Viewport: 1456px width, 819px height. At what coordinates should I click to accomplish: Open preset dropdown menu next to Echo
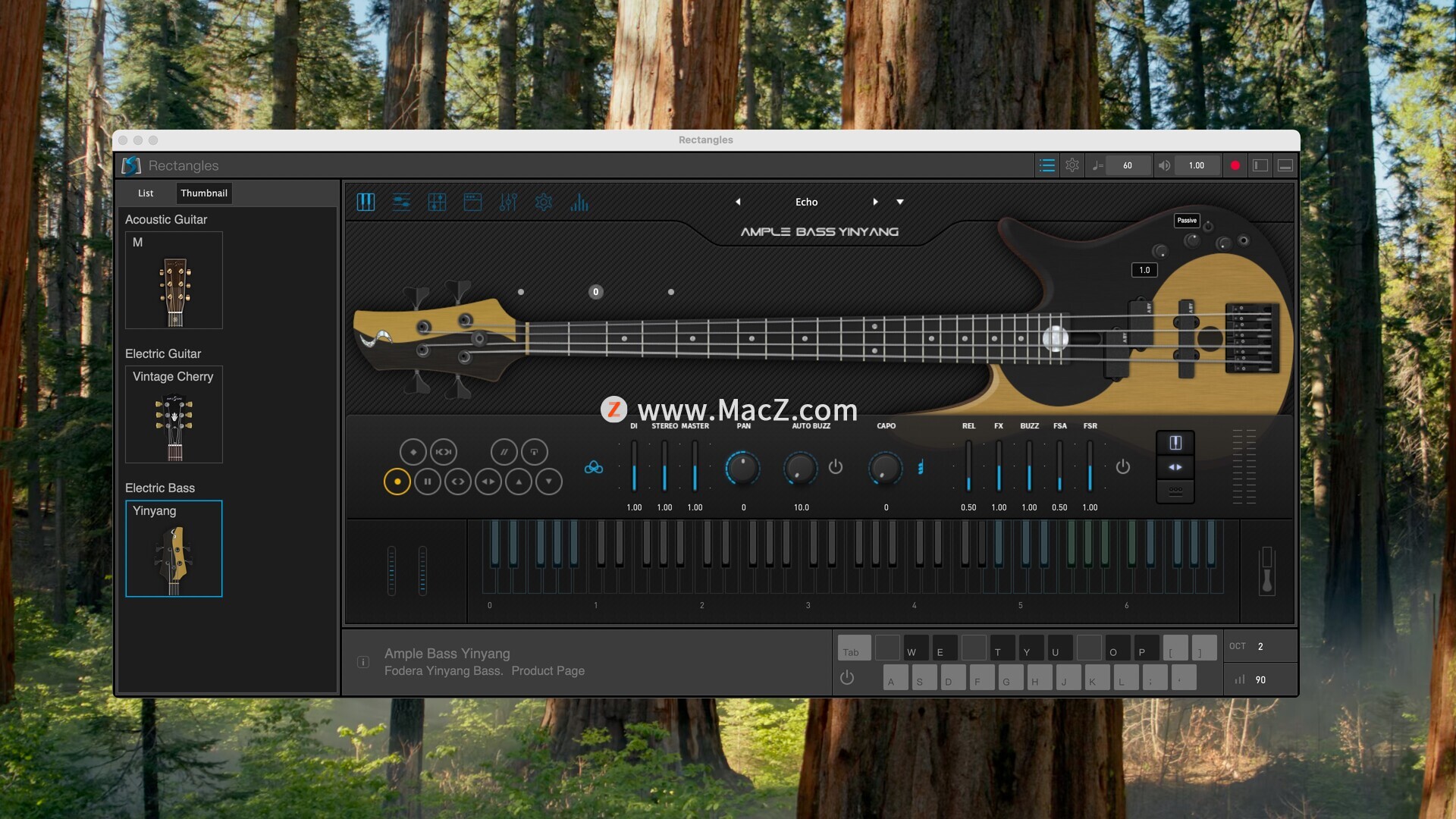coord(900,202)
